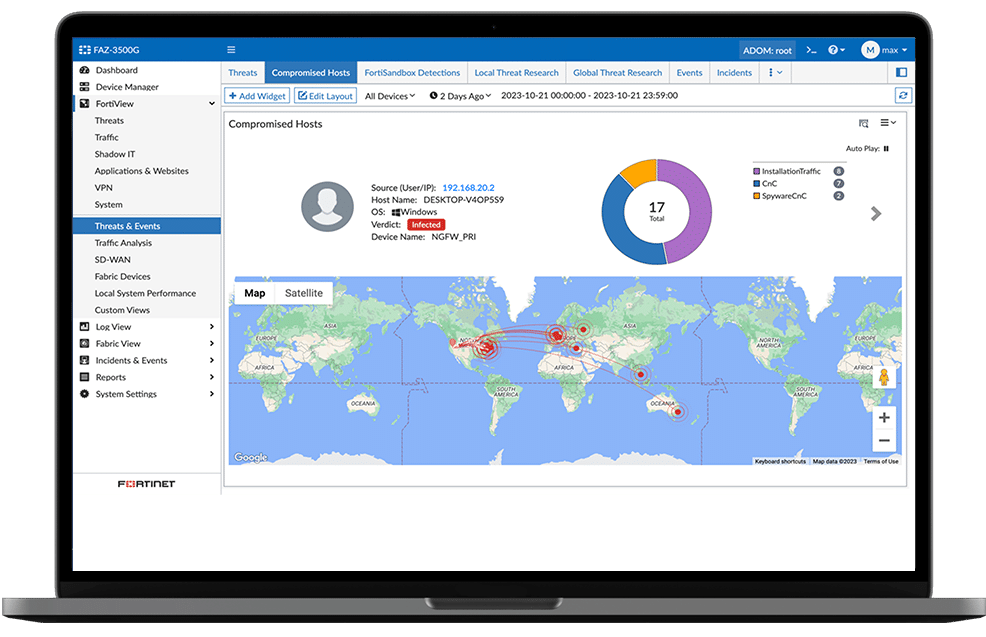Switch to the FortiSandbox Detections tab

414,72
